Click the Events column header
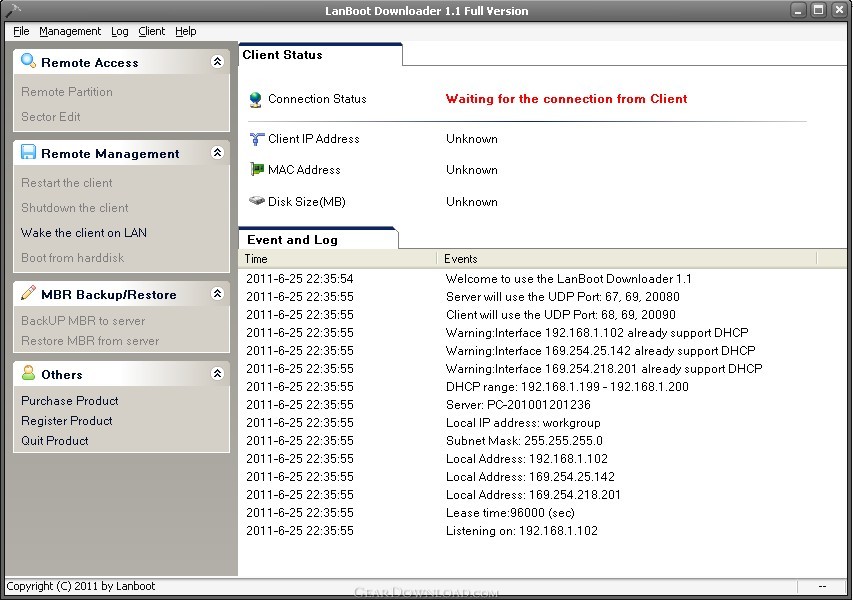This screenshot has height=601, width=853. [x=627, y=259]
